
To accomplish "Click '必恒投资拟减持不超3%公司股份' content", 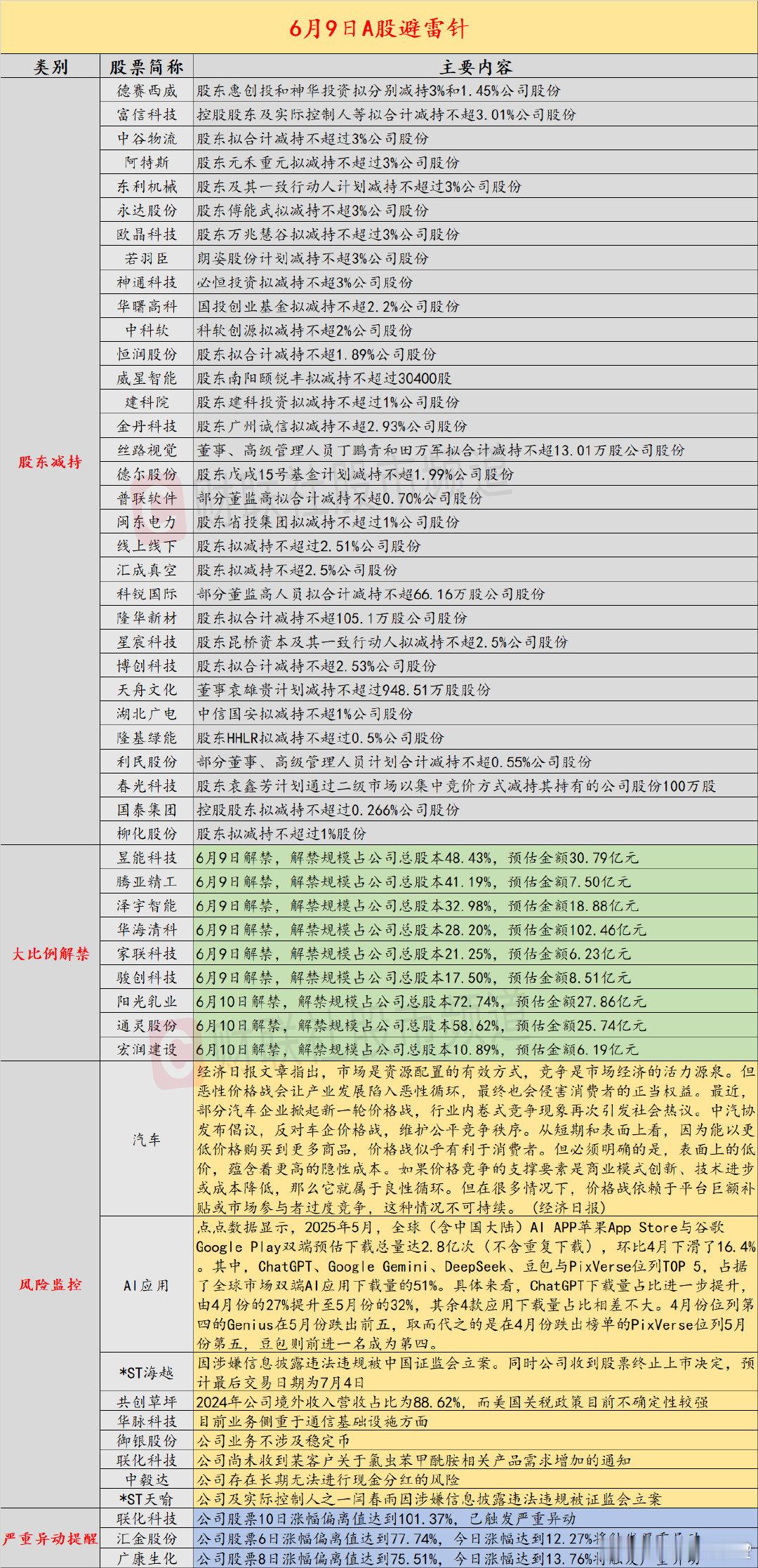I will [305, 282].
